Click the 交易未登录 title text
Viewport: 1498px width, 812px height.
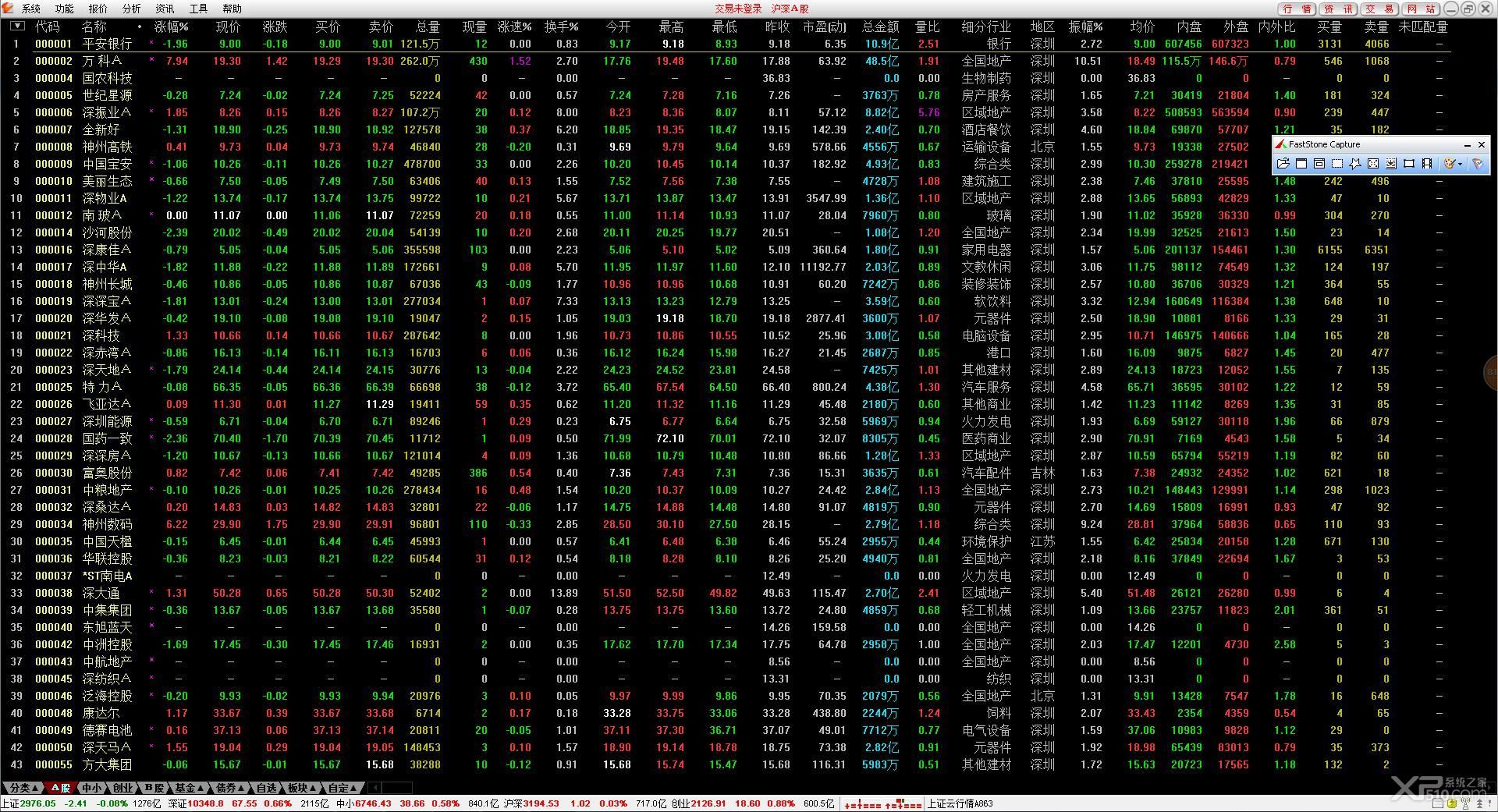[738, 9]
